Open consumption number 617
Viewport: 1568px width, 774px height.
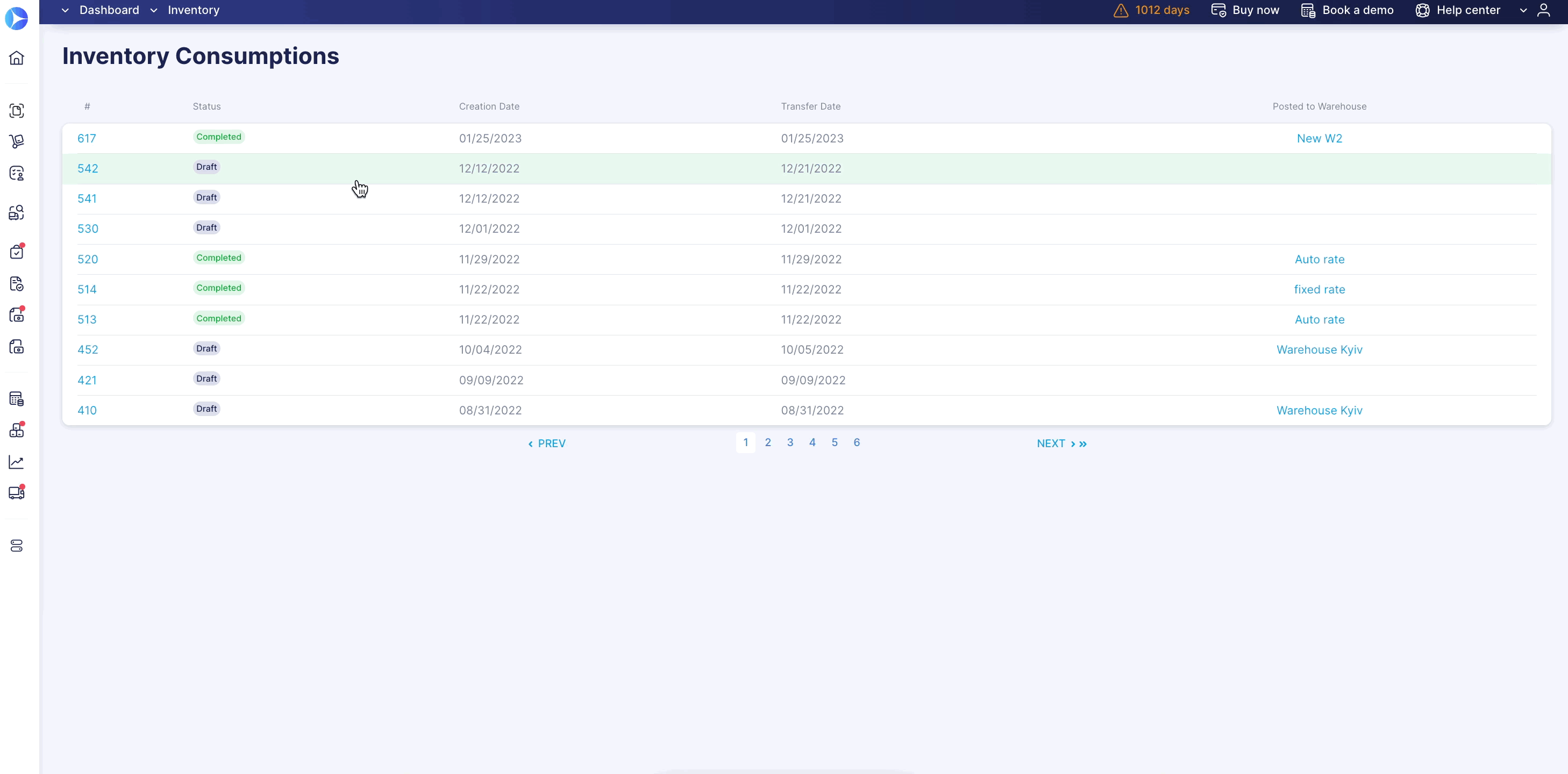point(87,138)
